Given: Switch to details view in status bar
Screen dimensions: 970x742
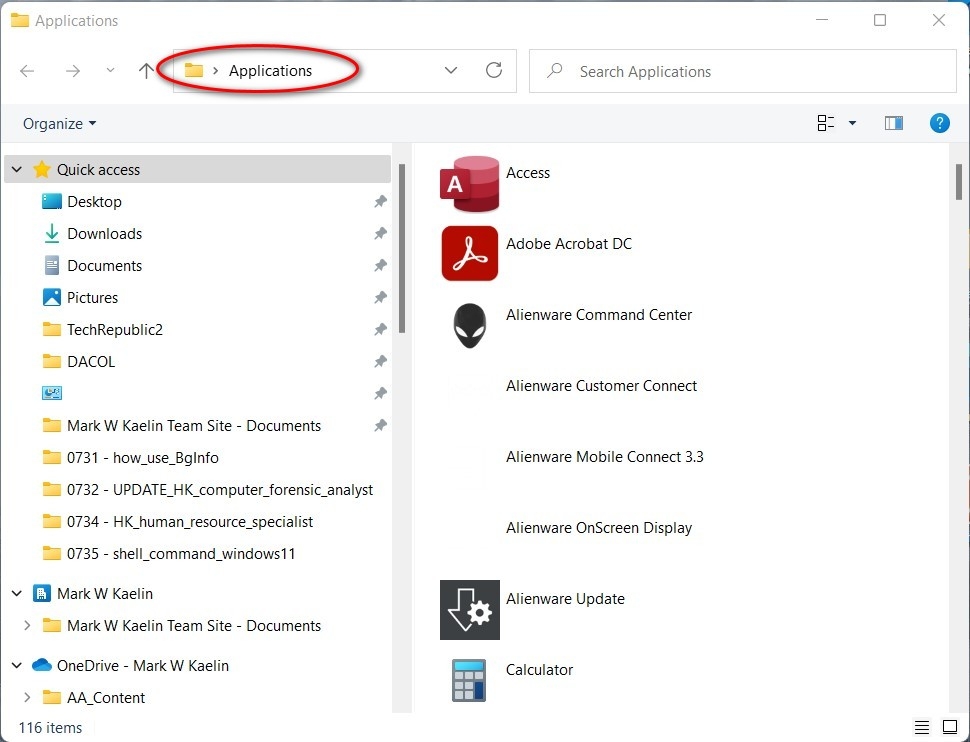Looking at the screenshot, I should [921, 727].
